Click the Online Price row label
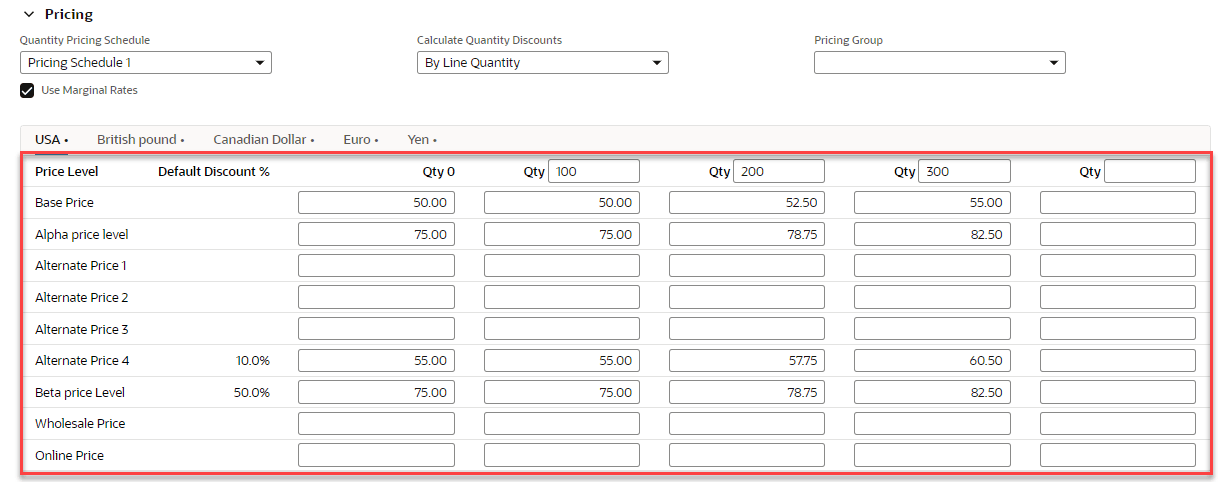 pos(69,456)
